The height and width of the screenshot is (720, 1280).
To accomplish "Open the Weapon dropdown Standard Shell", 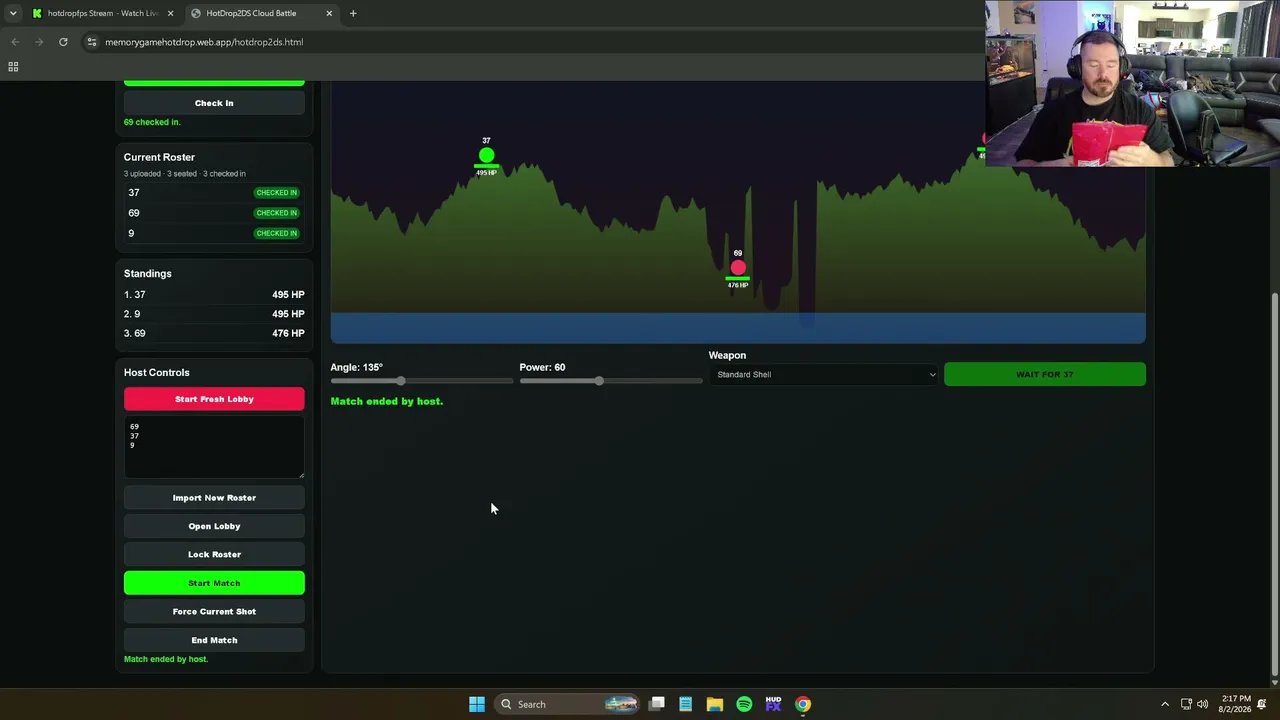I will [825, 375].
